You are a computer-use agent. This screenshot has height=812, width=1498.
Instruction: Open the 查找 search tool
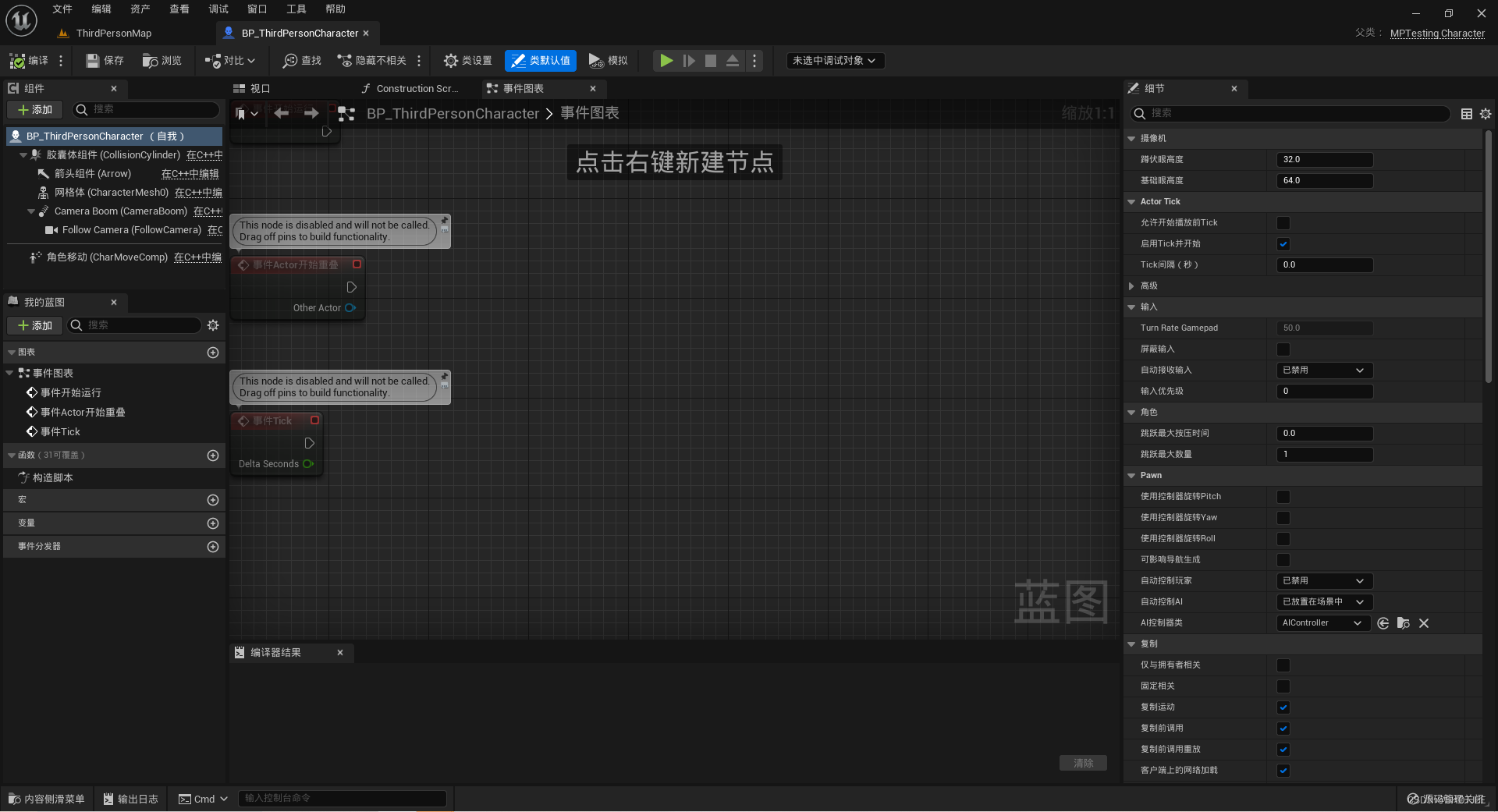303,61
